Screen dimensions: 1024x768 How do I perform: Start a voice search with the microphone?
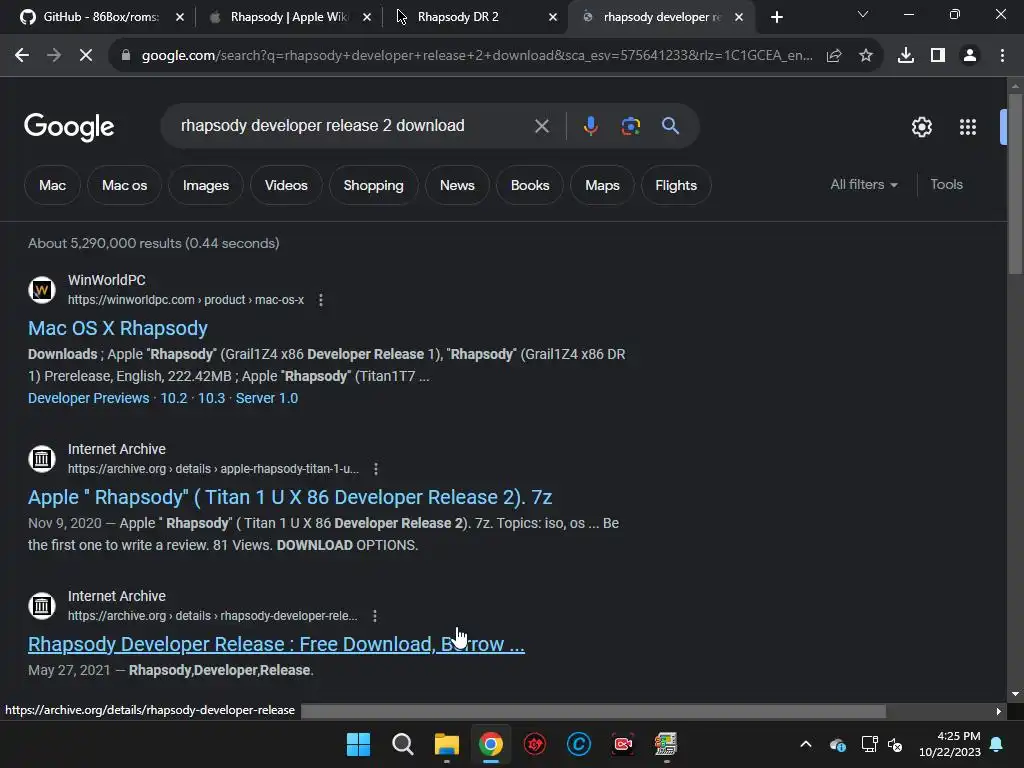[x=590, y=126]
